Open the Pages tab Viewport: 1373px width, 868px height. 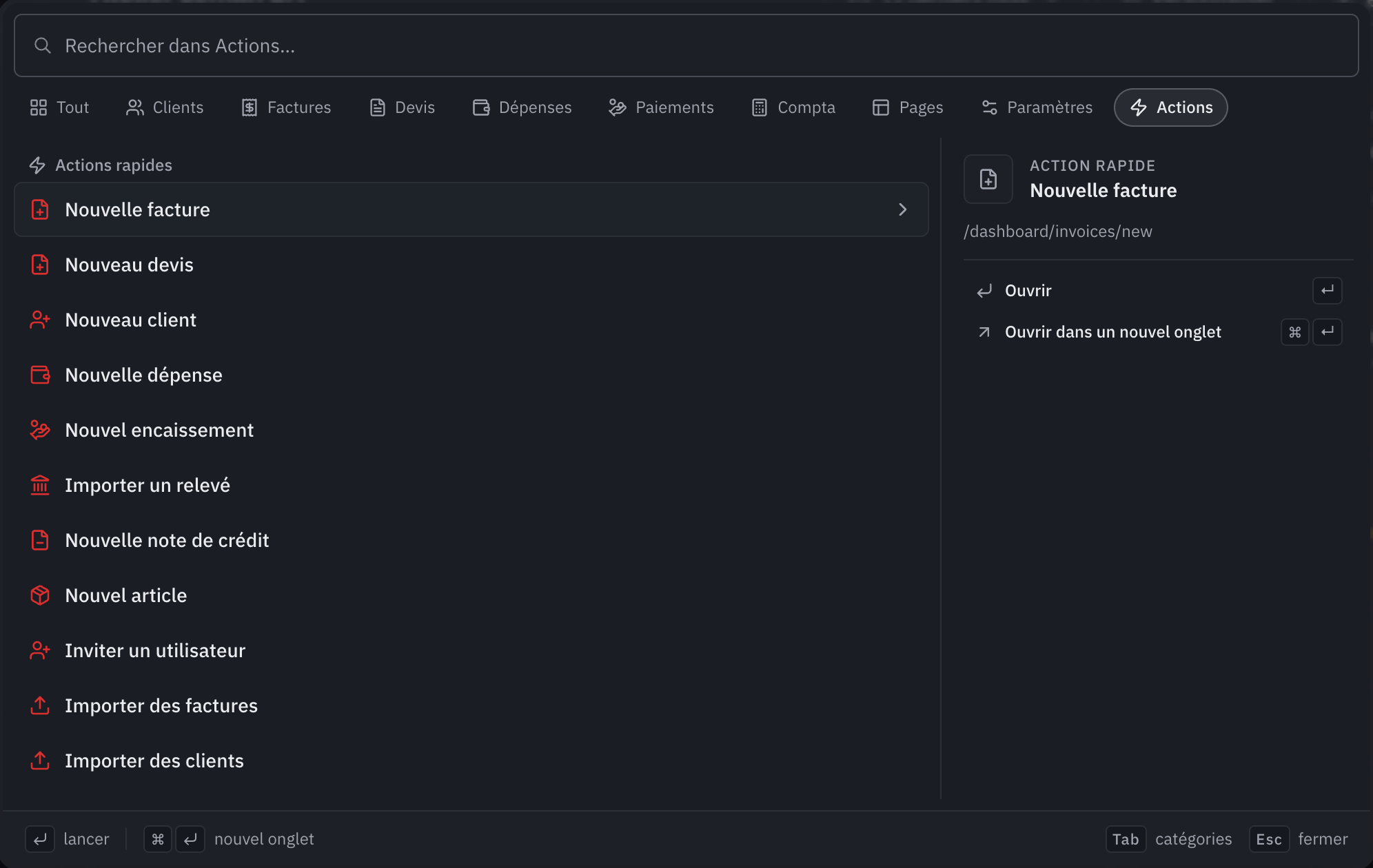point(908,107)
